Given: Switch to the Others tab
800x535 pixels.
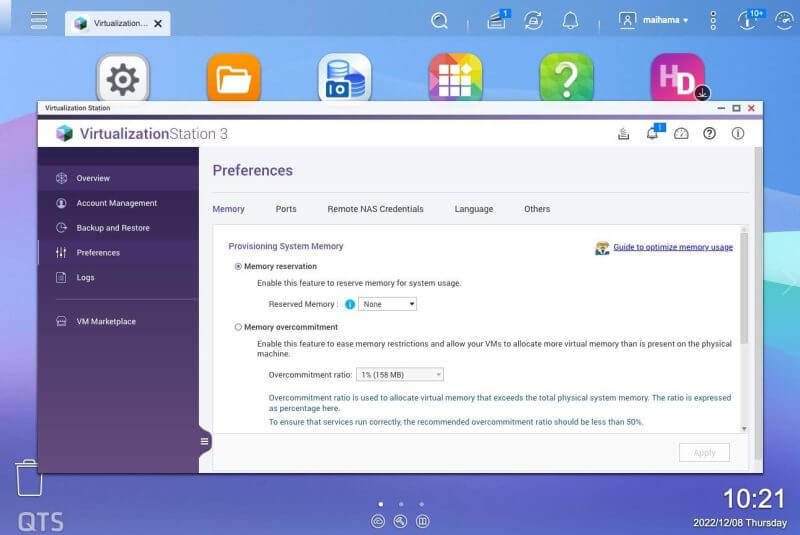Looking at the screenshot, I should pos(537,209).
